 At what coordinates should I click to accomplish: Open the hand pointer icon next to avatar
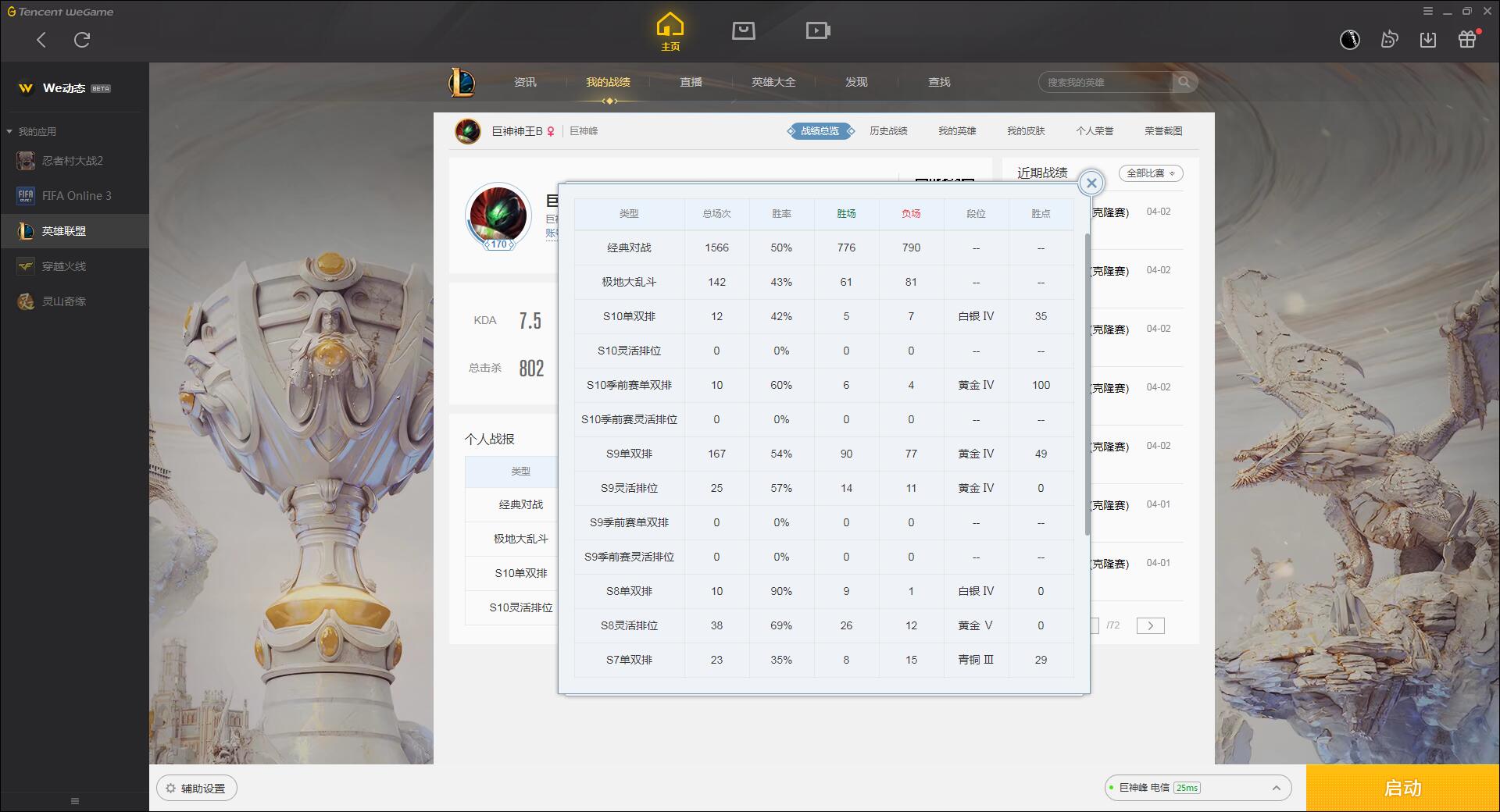1389,39
